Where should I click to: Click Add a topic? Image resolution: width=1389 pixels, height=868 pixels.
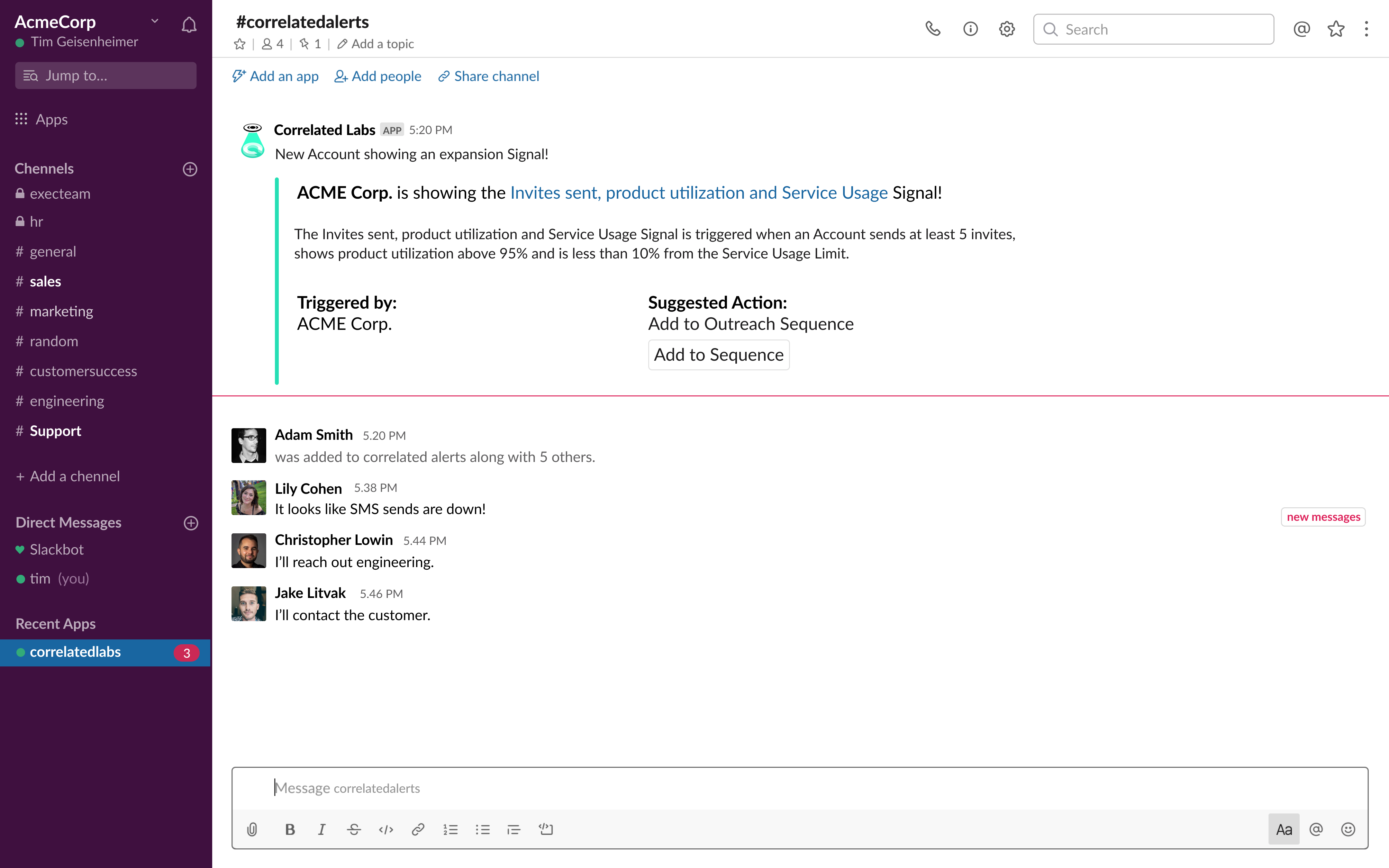pyautogui.click(x=375, y=44)
